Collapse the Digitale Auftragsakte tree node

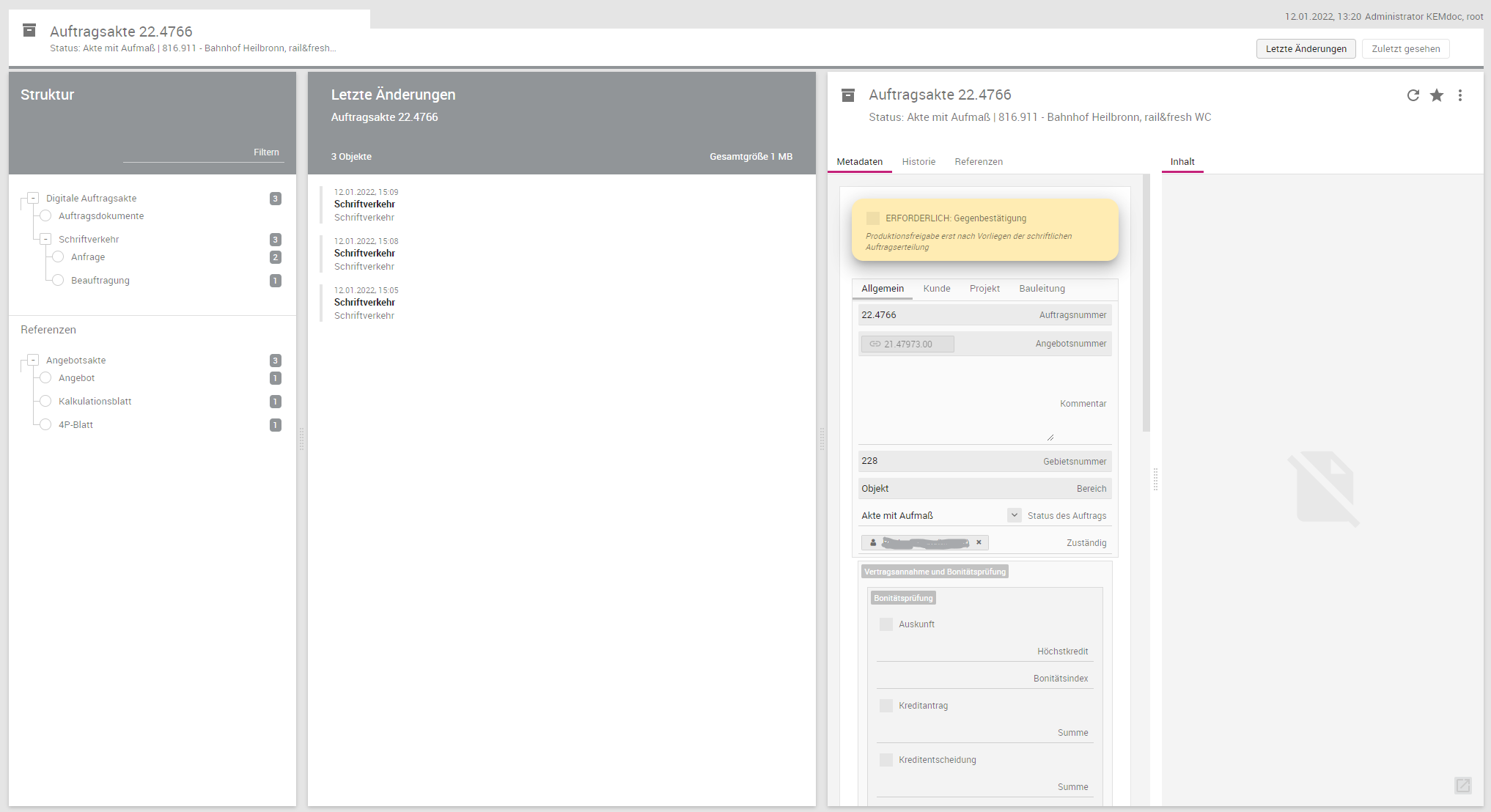coord(33,199)
